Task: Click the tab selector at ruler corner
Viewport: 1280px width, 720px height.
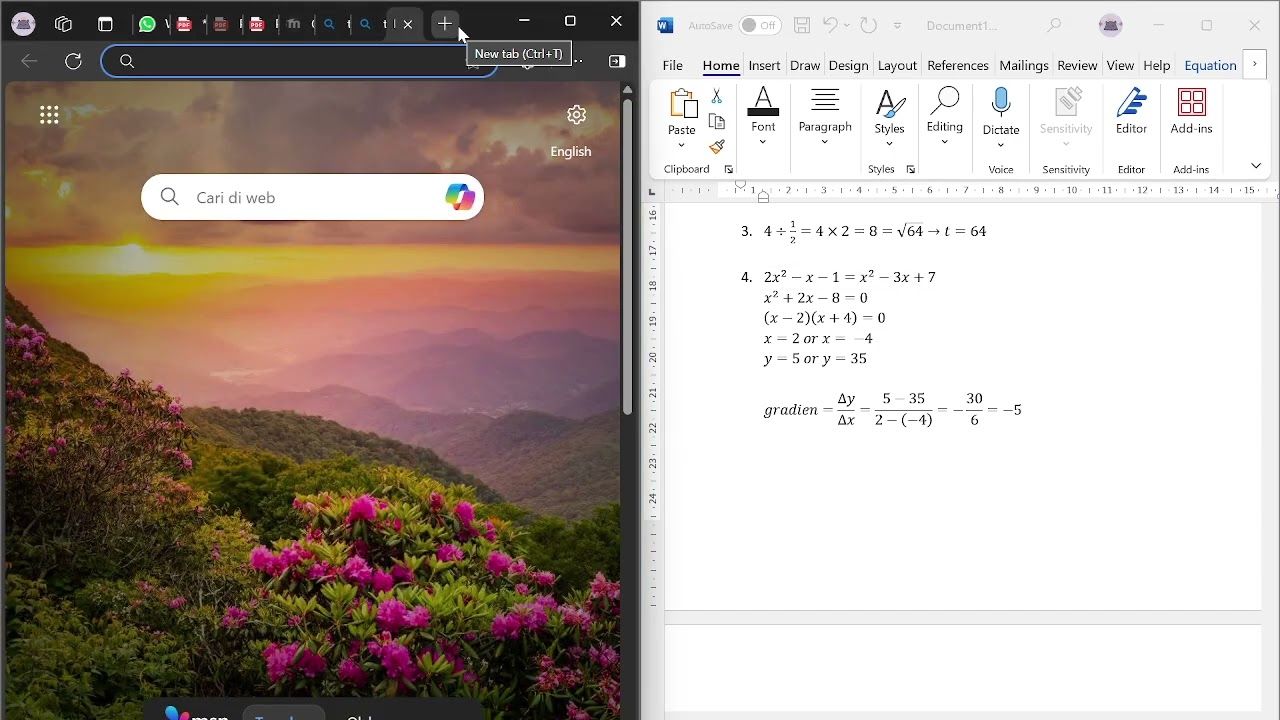Action: pyautogui.click(x=652, y=191)
